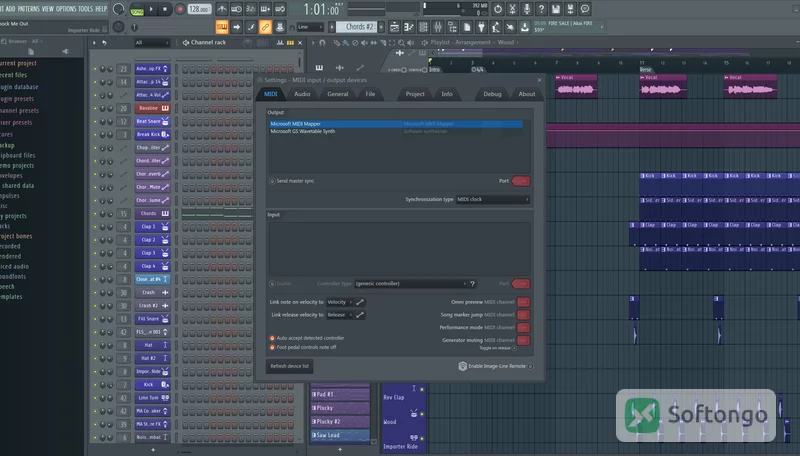This screenshot has height=456, width=800.
Task: Toggle Auto accept detected controller
Action: (x=272, y=338)
